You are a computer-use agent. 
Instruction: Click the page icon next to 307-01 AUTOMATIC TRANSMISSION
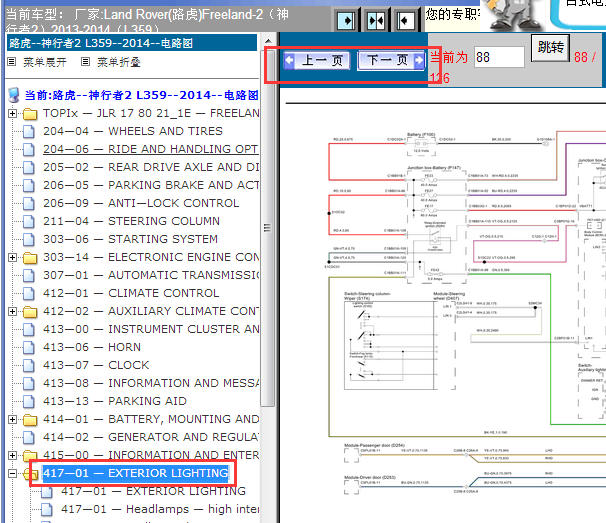tap(29, 275)
